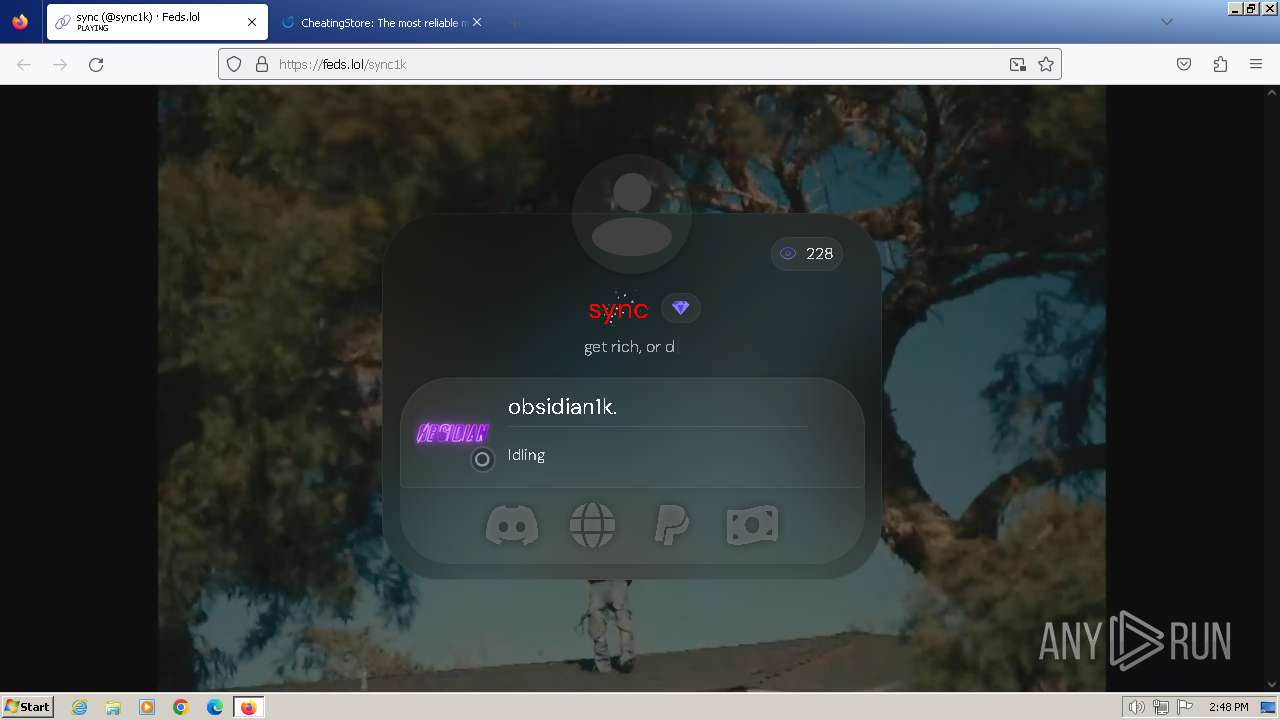Open the globe website icon
1280x720 pixels.
tap(592, 525)
